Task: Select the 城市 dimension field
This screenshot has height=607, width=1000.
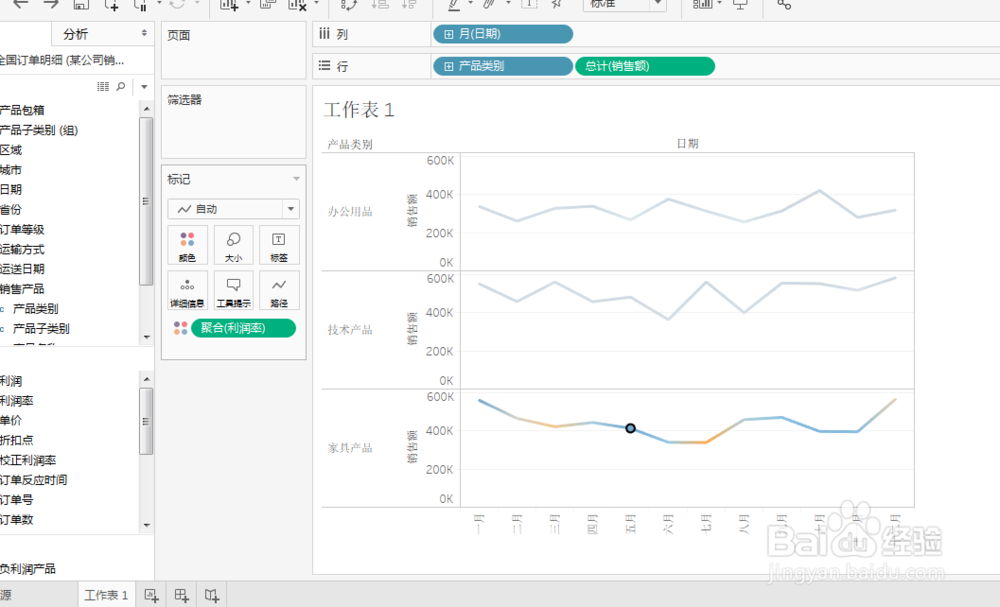Action: 11,170
